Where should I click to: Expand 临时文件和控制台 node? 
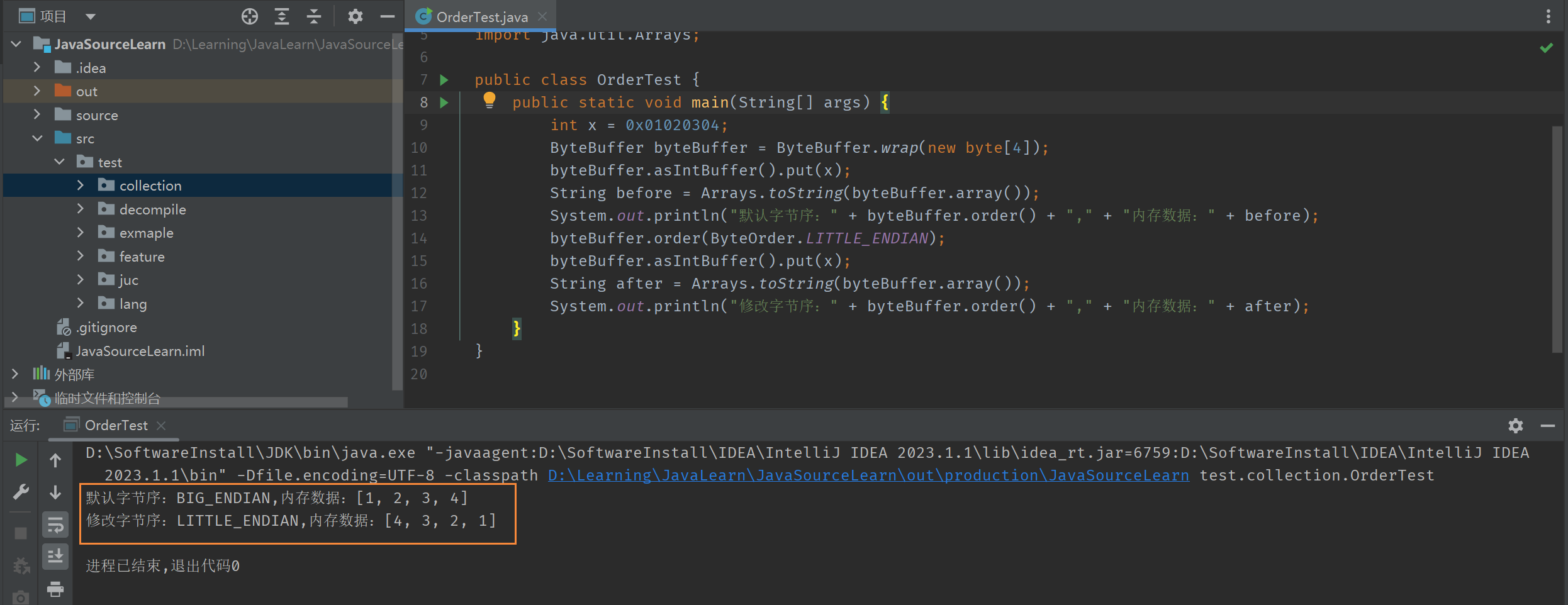tap(15, 397)
